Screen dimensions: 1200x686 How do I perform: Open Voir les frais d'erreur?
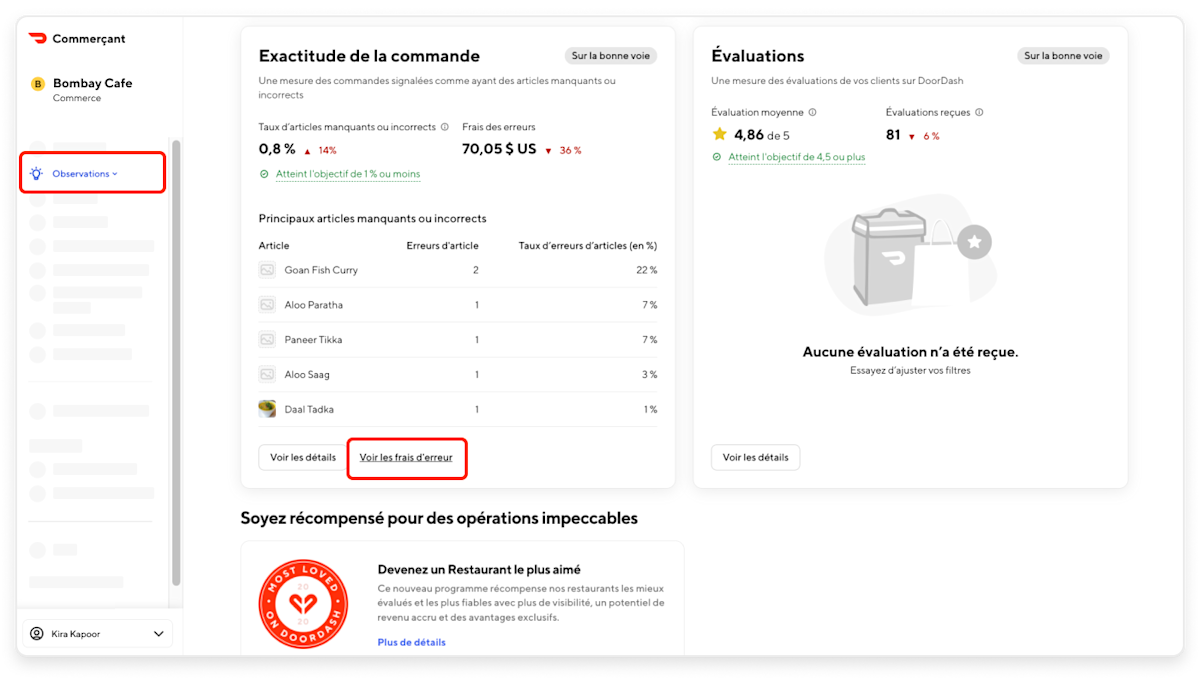[x=406, y=458]
